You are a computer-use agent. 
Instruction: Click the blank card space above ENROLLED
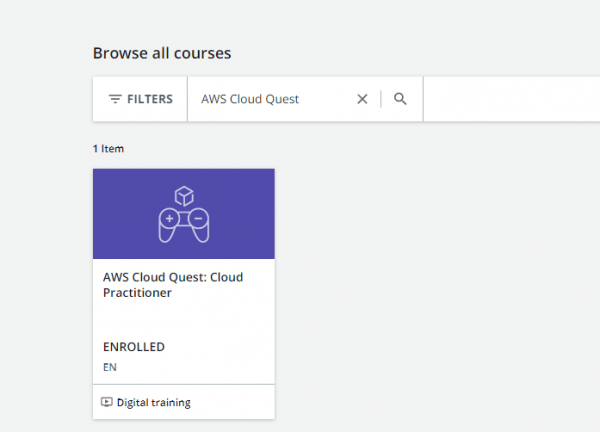[x=183, y=320]
